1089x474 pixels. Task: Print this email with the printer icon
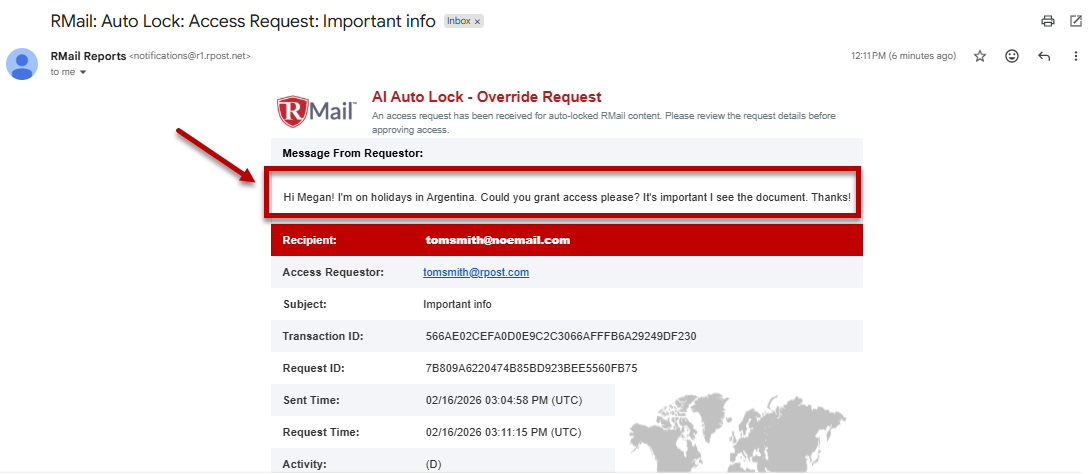pos(1048,21)
